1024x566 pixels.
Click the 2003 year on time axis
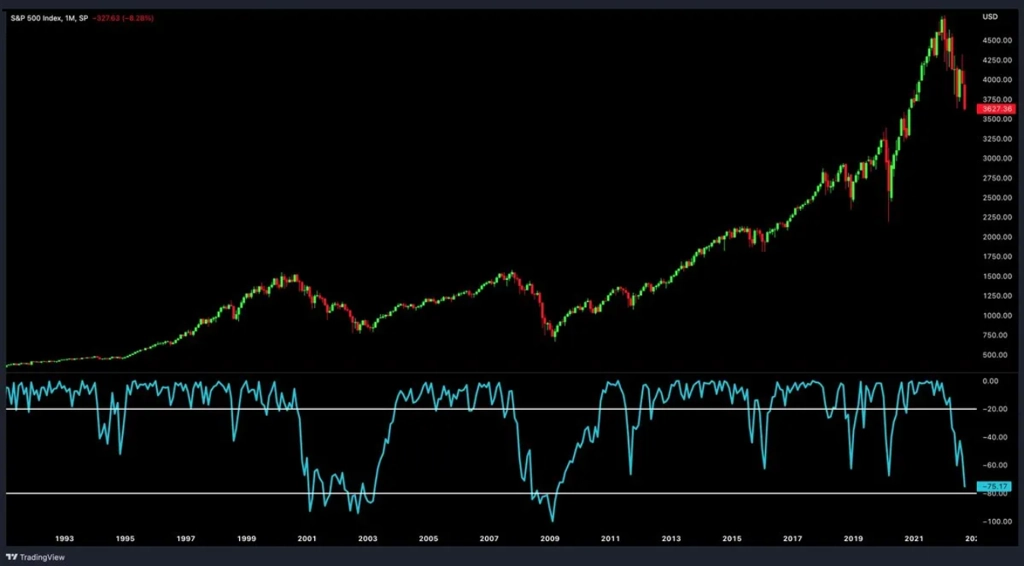[368, 539]
